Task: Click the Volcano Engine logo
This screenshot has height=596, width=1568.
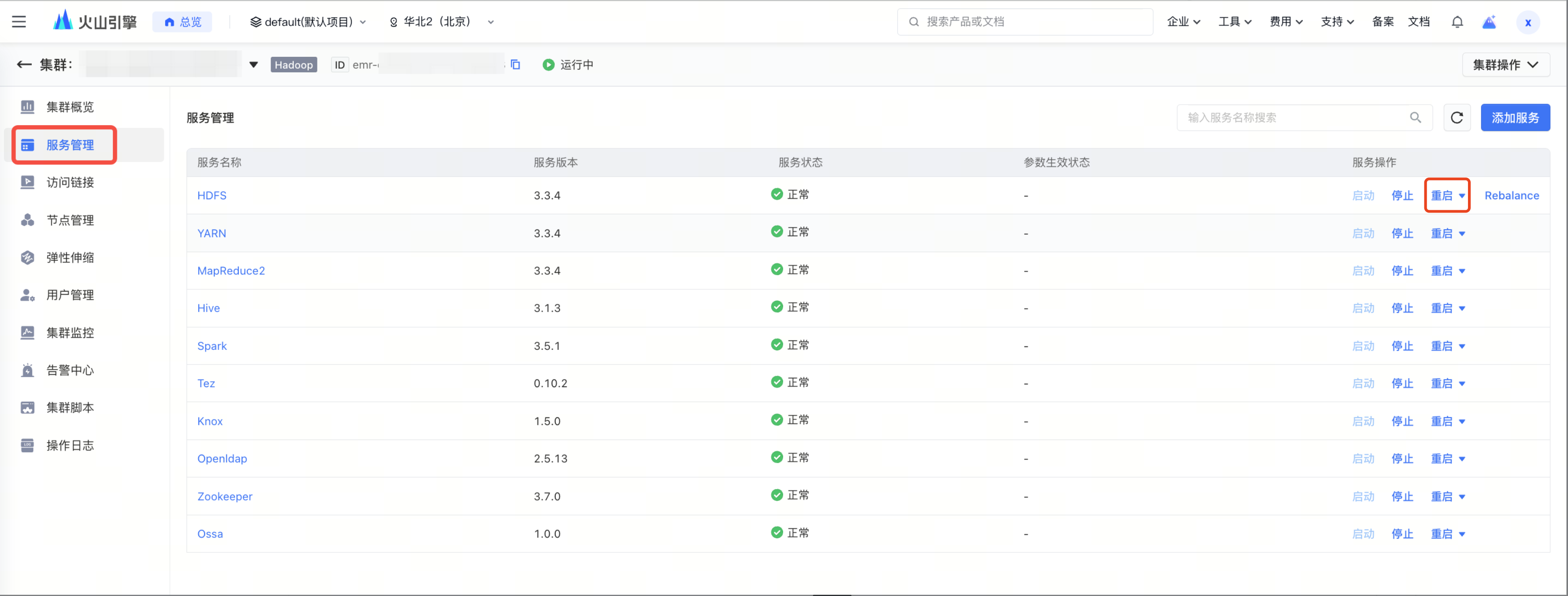Action: point(95,21)
